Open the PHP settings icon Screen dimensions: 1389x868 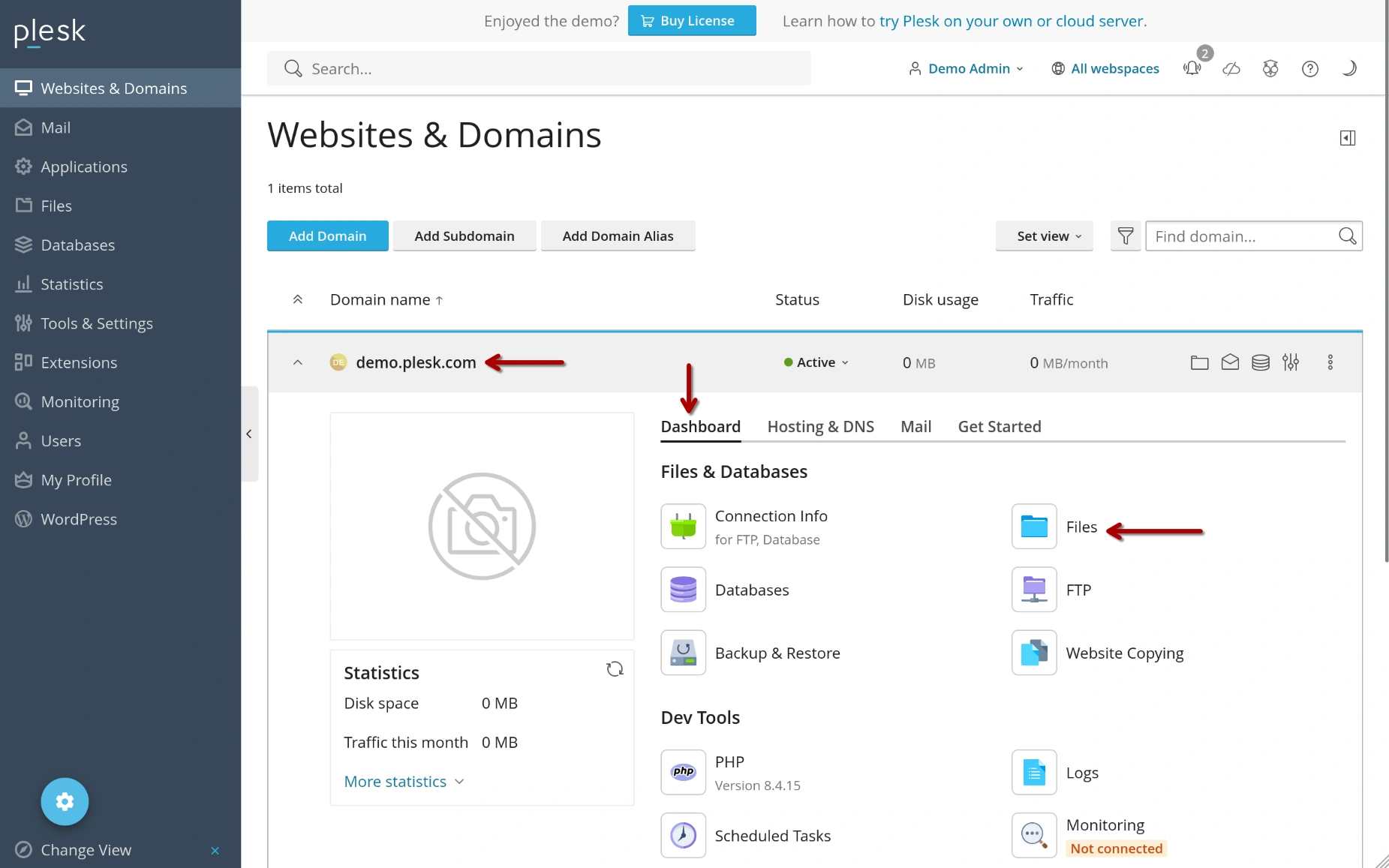point(683,772)
